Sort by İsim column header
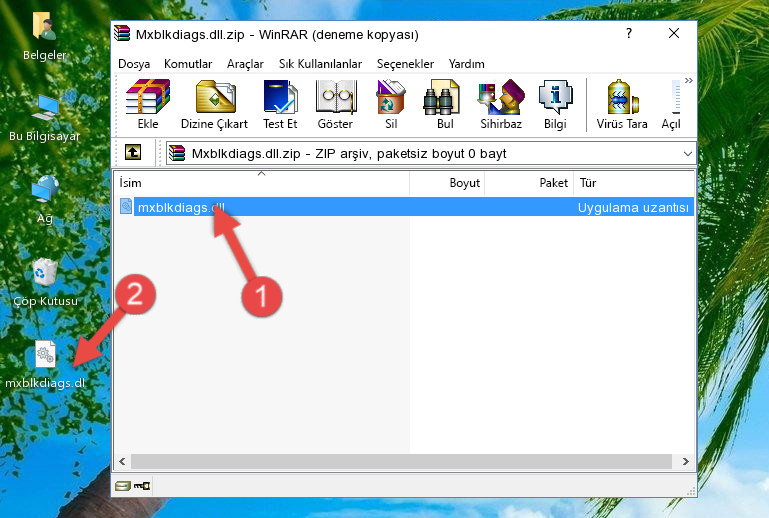The width and height of the screenshot is (769, 518). 262,183
